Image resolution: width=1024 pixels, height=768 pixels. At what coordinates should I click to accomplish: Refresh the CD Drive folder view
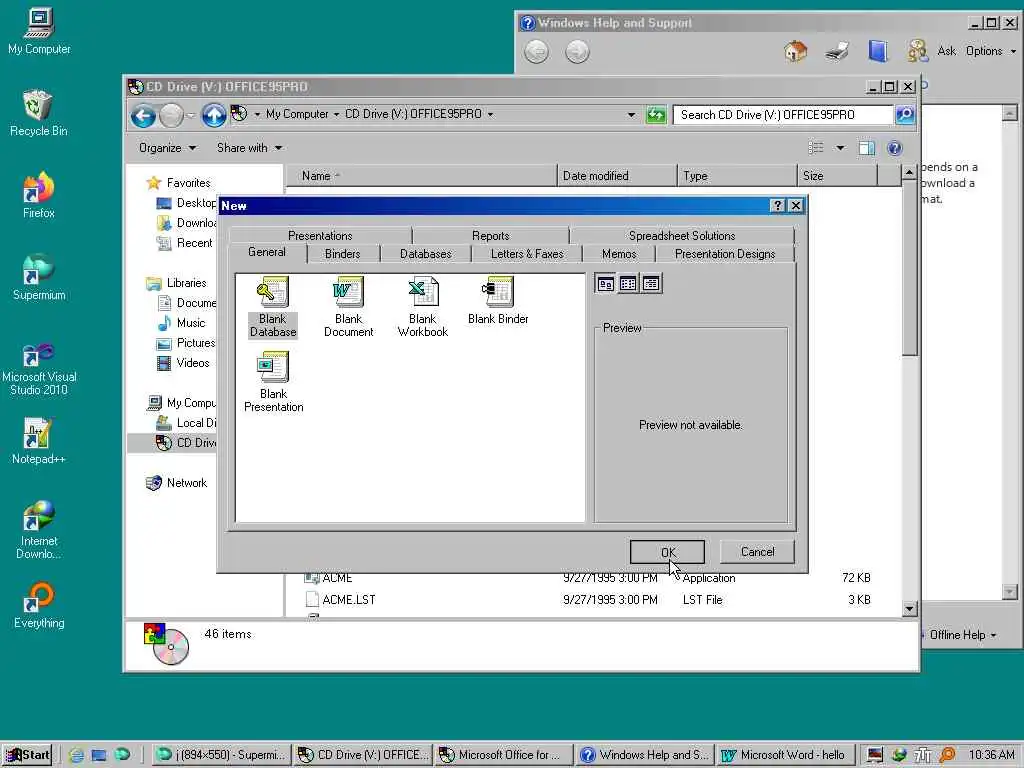(656, 115)
